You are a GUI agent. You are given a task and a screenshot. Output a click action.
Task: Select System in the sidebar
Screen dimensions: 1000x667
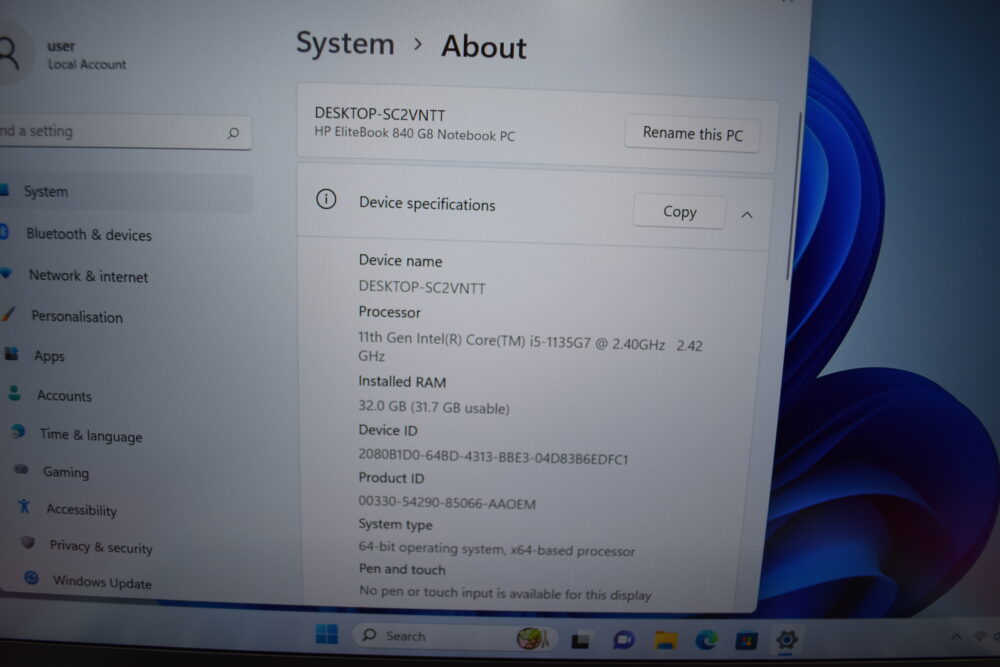(126, 192)
